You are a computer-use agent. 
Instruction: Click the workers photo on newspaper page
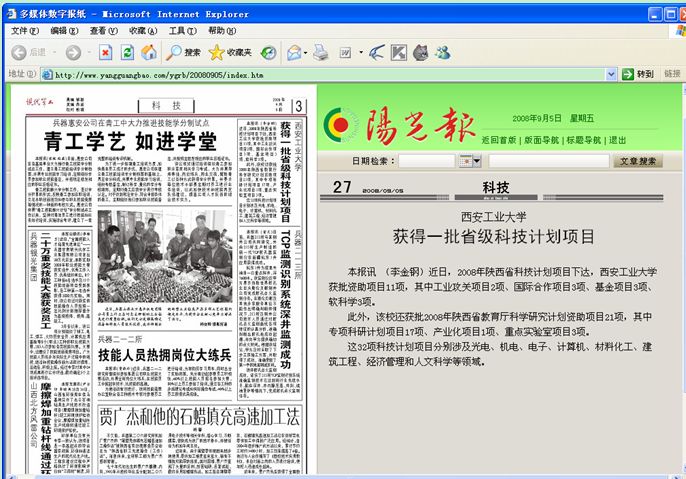tap(165, 256)
